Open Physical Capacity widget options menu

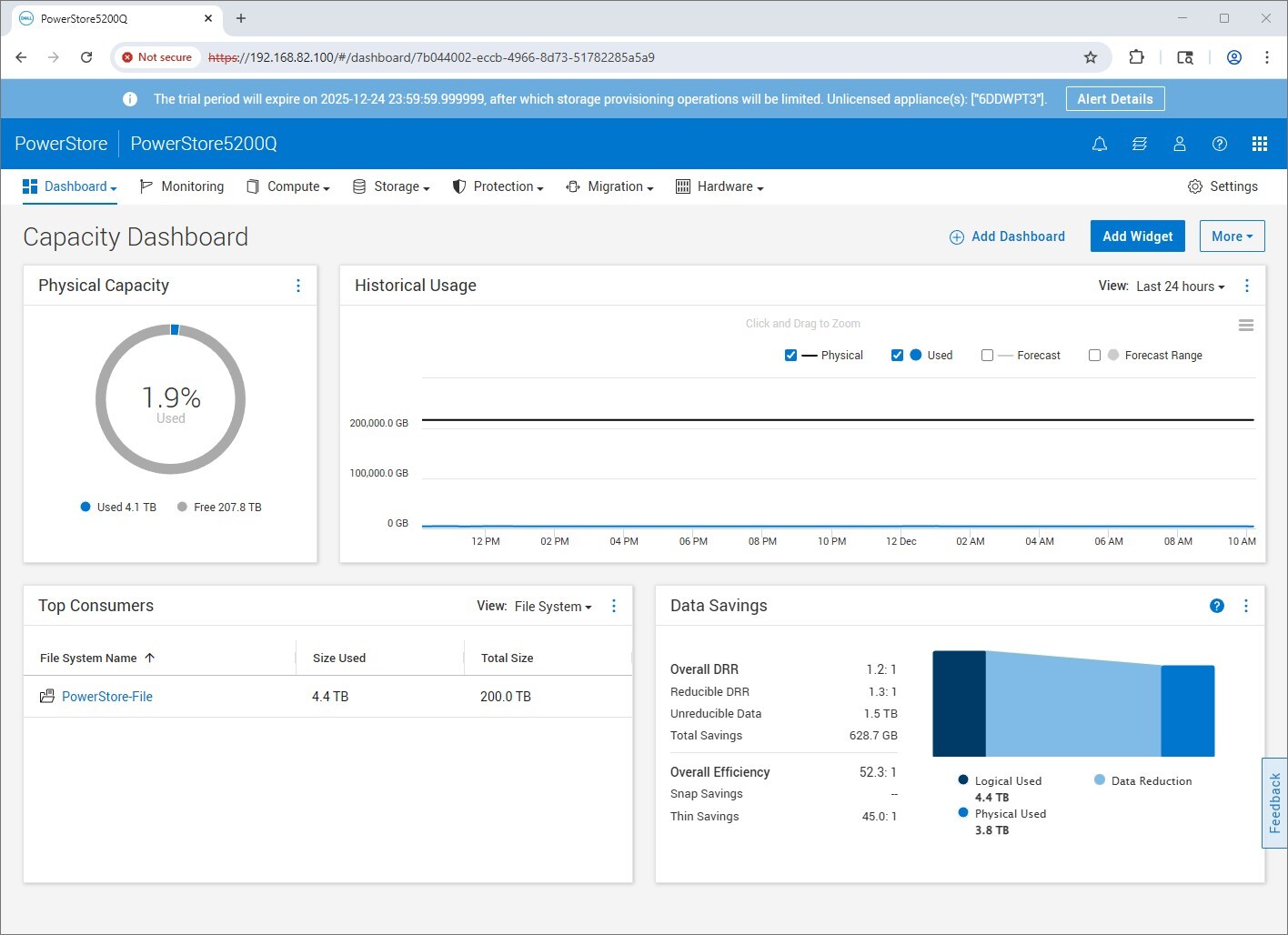pos(298,286)
